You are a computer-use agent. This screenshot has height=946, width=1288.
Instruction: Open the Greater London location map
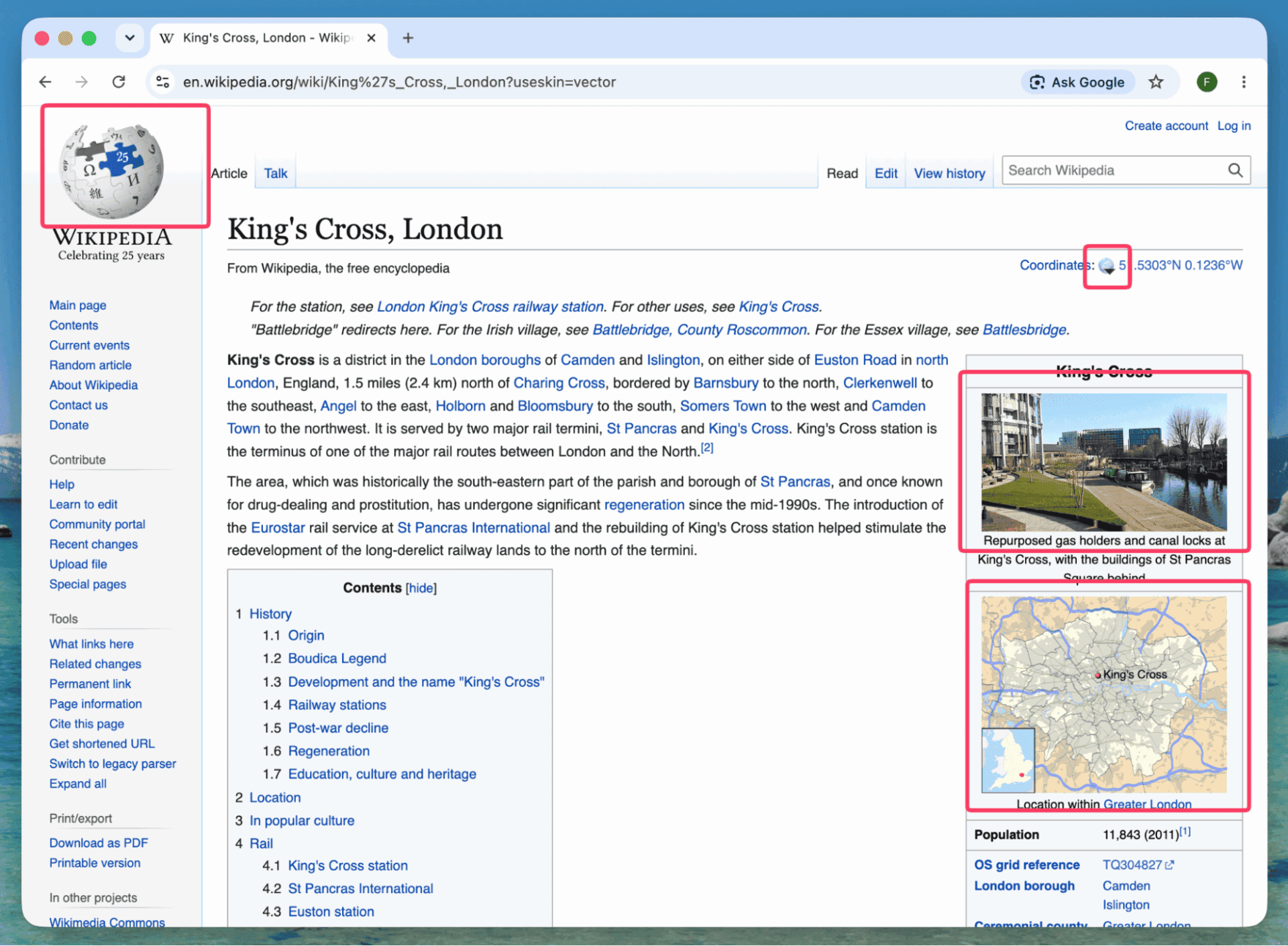click(1104, 694)
